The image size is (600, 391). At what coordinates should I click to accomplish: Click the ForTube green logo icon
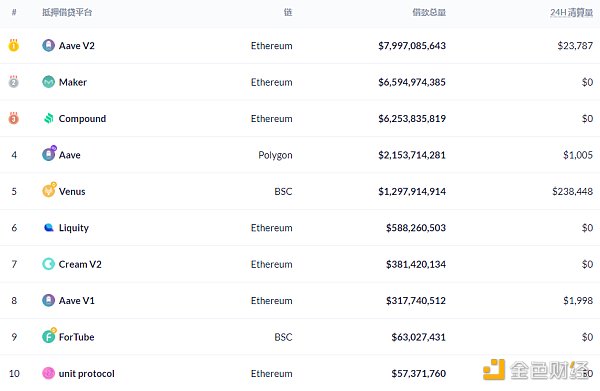[49, 336]
